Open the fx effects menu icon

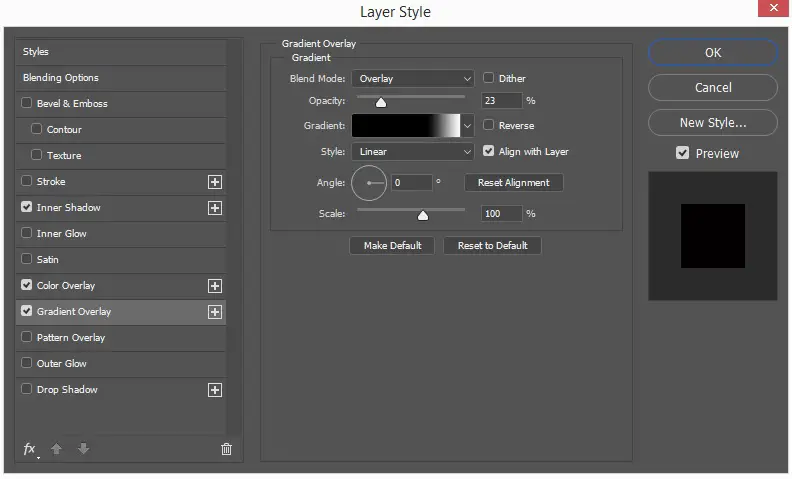point(30,449)
